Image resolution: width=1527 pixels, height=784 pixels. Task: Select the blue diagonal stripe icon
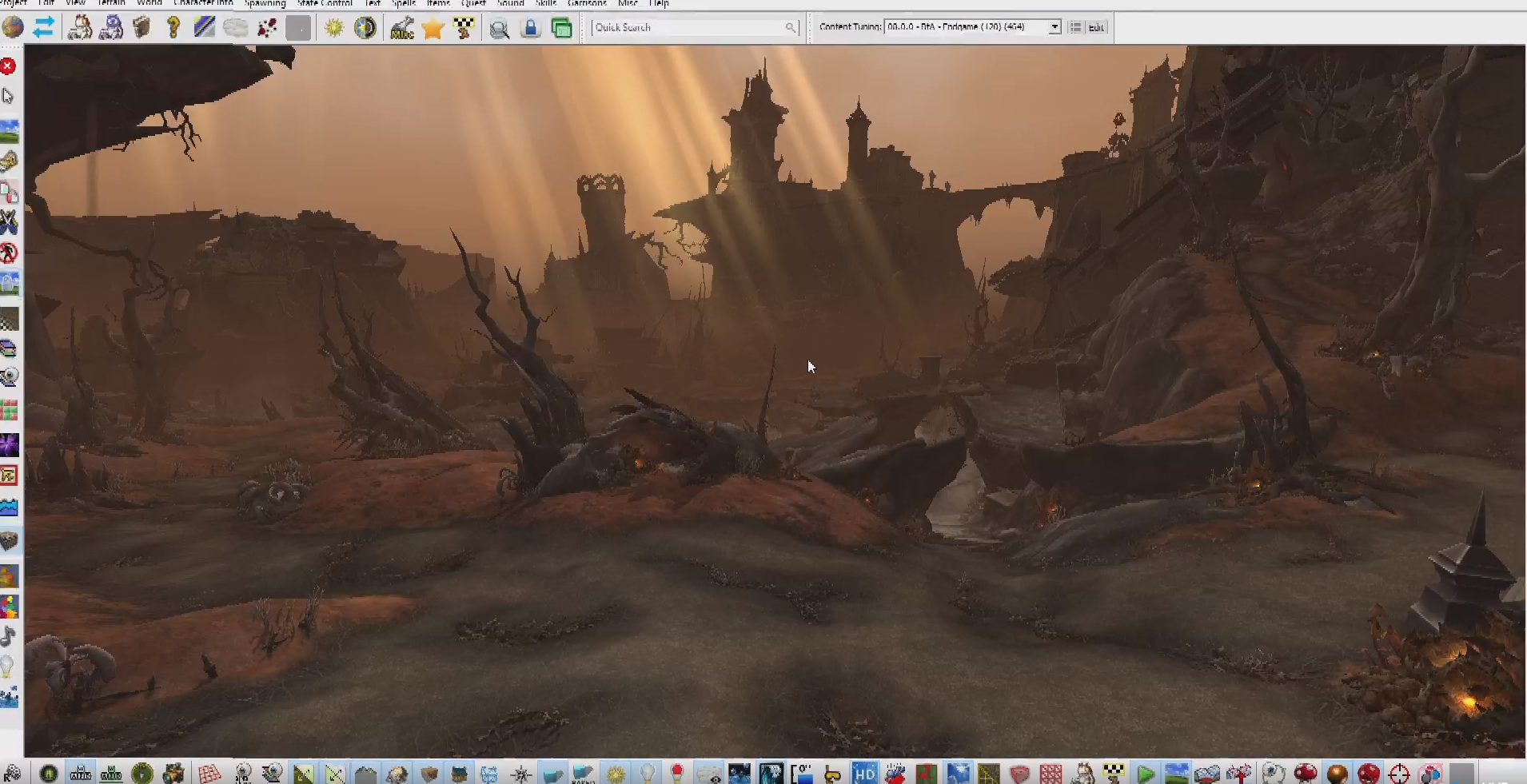(x=204, y=27)
